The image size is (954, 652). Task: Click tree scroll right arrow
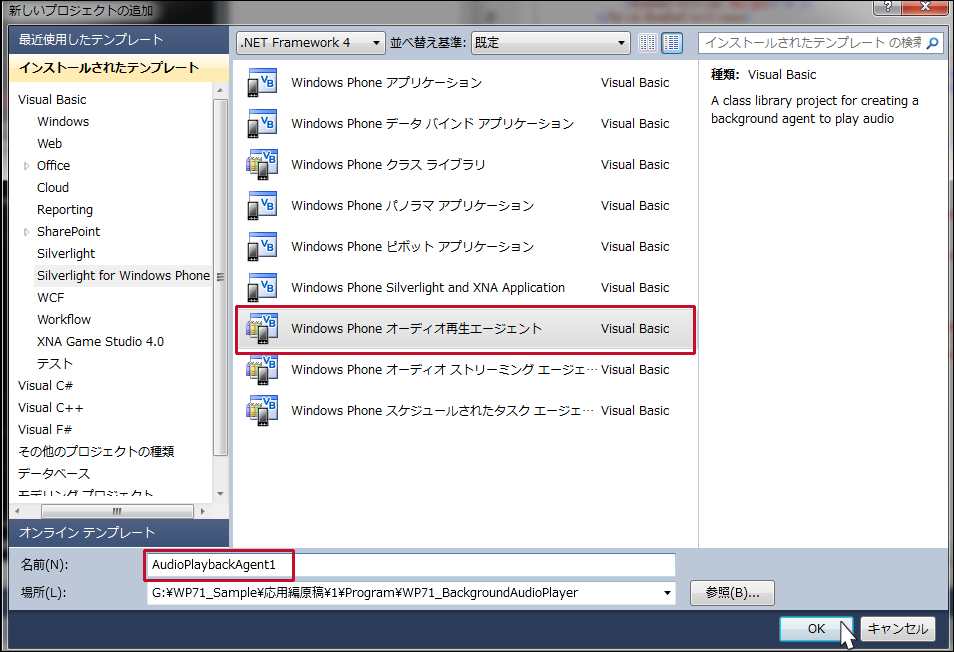[203, 512]
